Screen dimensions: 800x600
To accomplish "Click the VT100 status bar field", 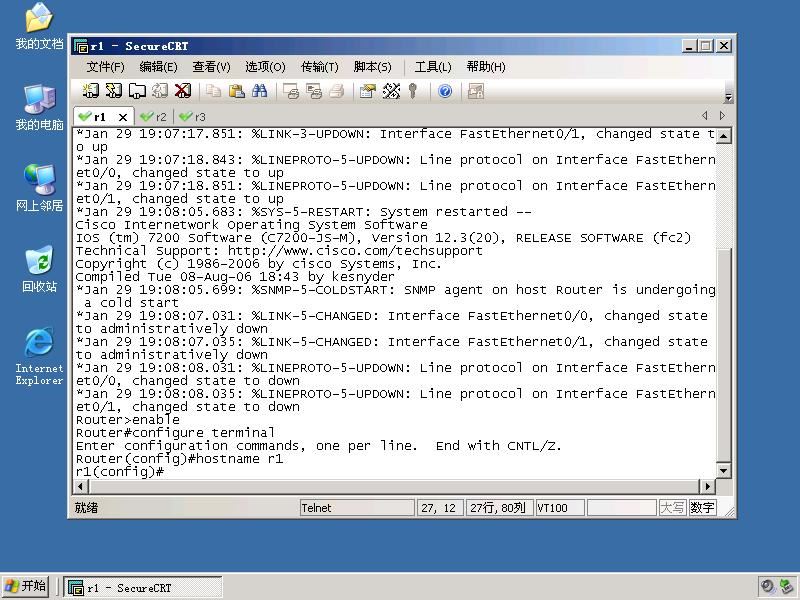I will 560,508.
